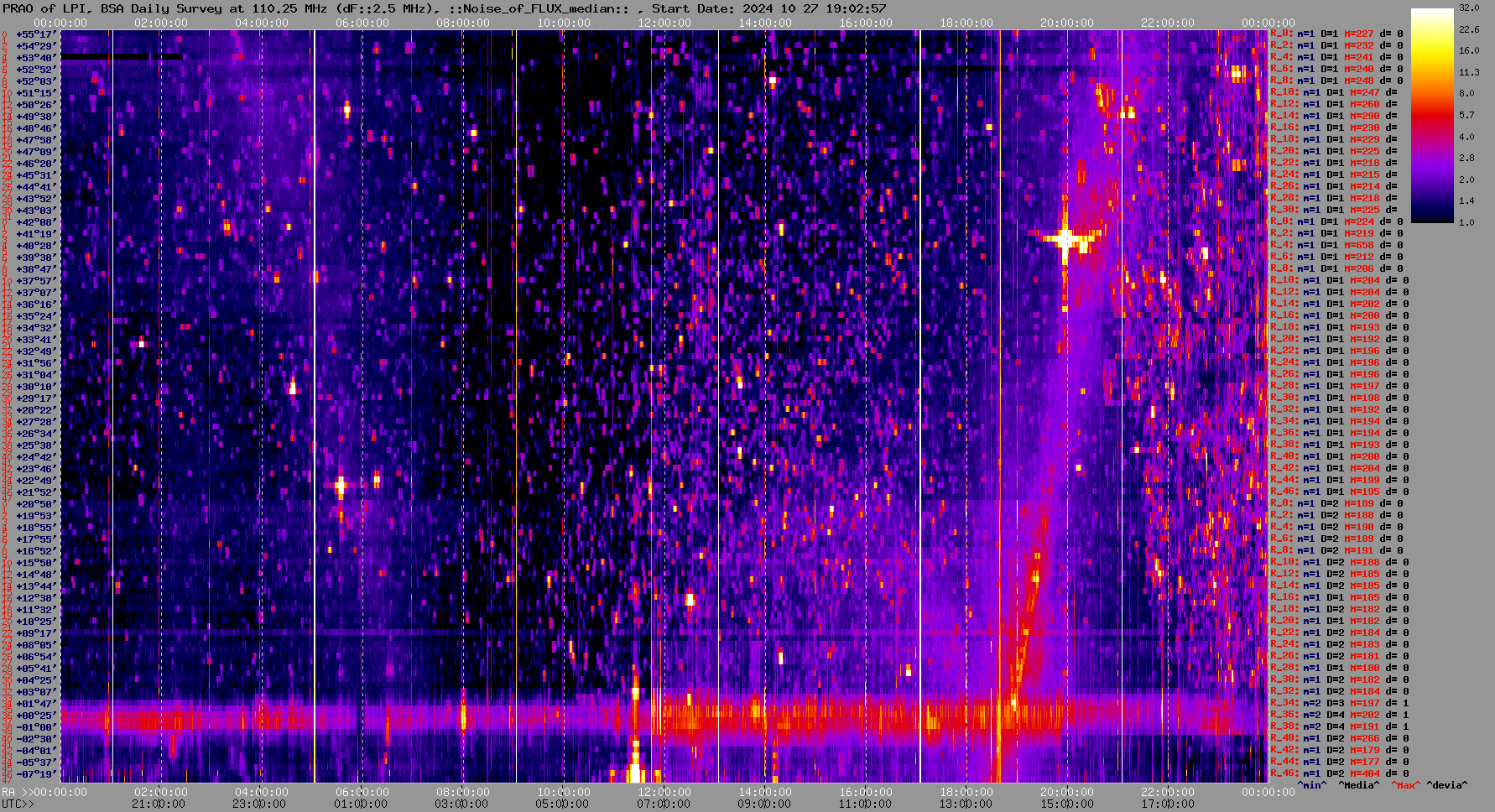Click the beam row with M=658
The image size is (1495, 812).
coord(1336,245)
